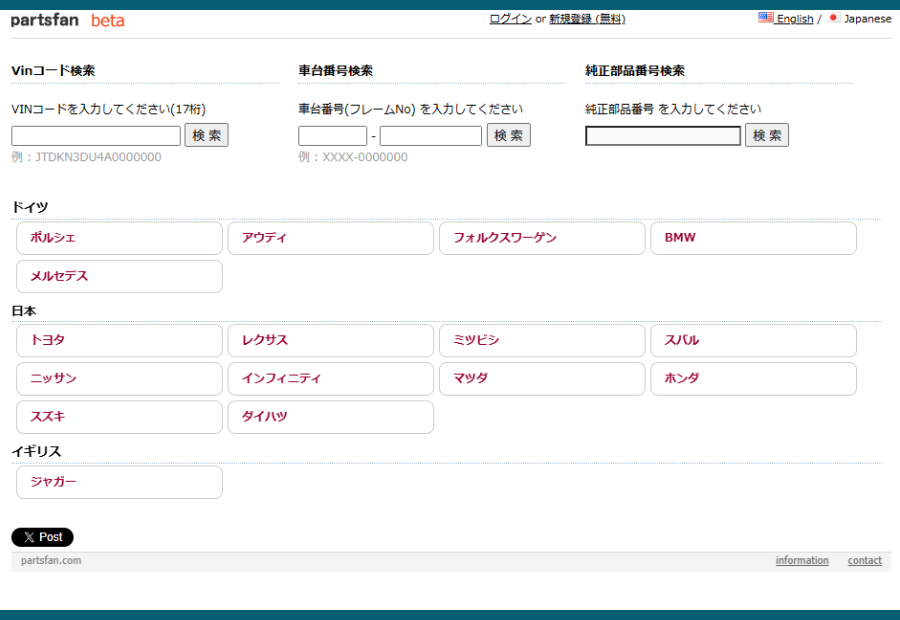Open the information footer link
Viewport: 900px width, 620px height.
pos(802,561)
